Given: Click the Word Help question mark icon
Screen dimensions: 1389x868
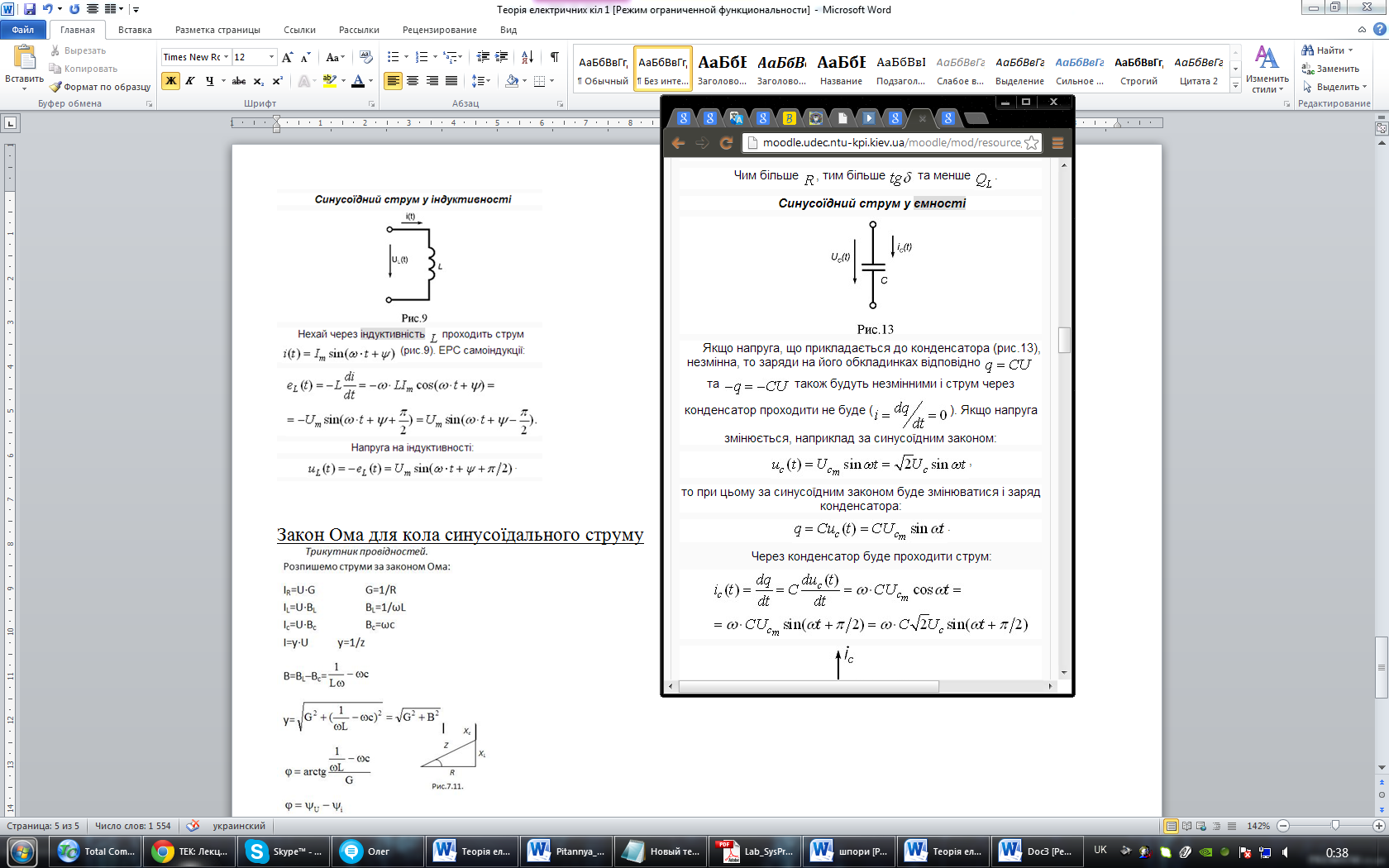Looking at the screenshot, I should pos(1379,29).
